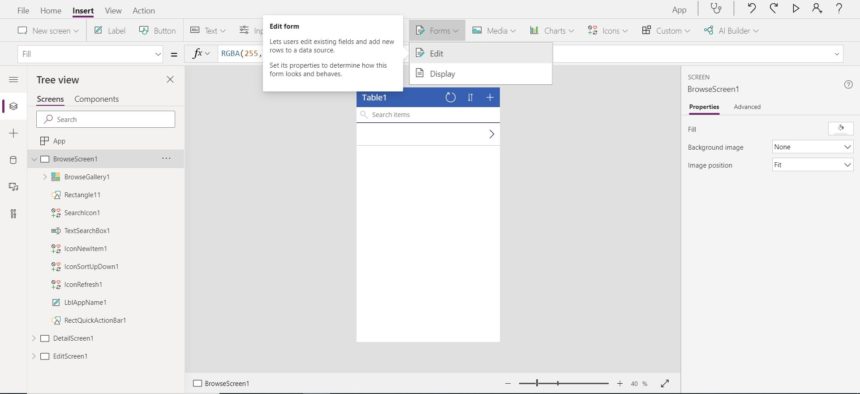Fit canvas to window with expand icon
This screenshot has width=860, height=394.
665,384
